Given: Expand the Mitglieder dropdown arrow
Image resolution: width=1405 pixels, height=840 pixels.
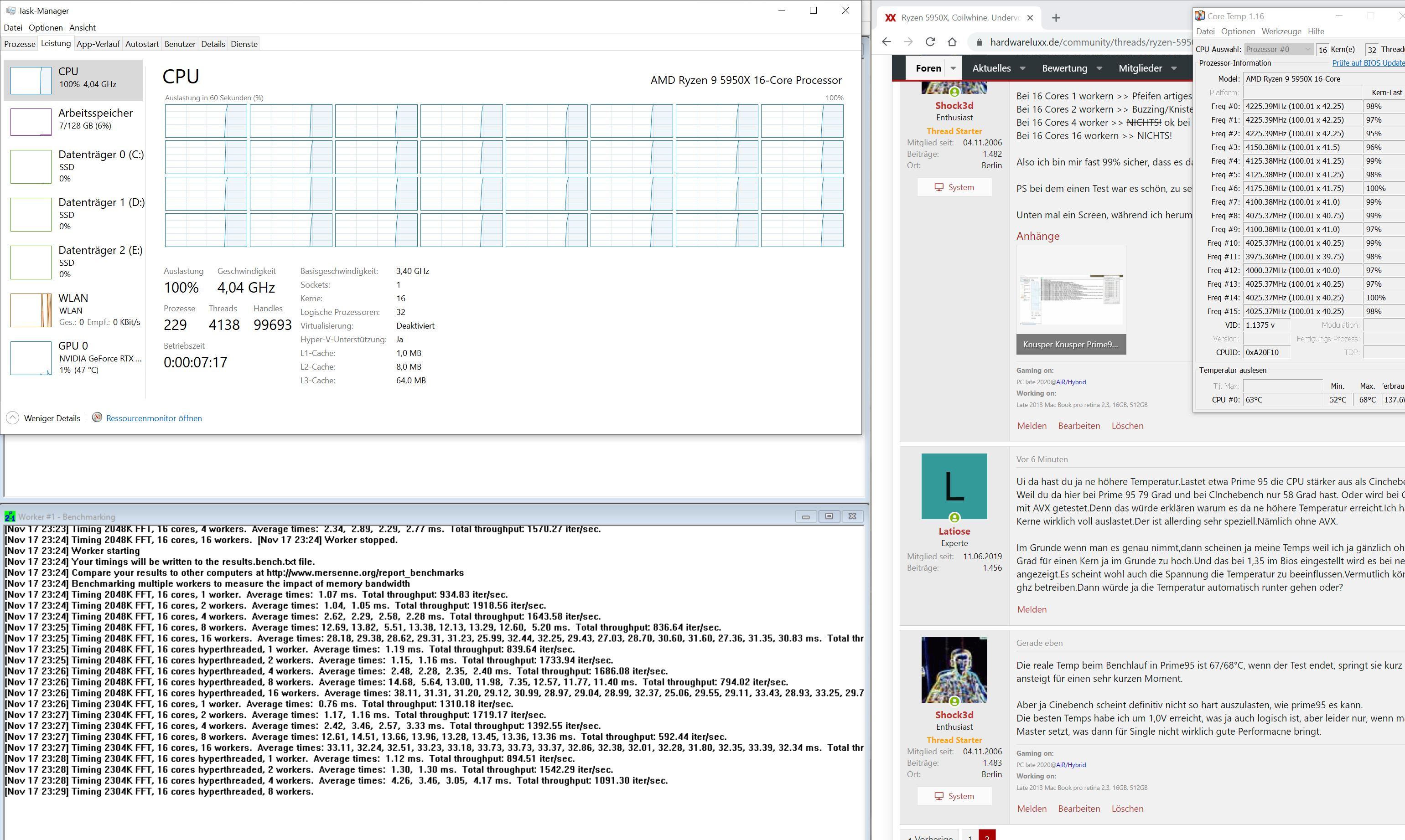Looking at the screenshot, I should [1174, 68].
